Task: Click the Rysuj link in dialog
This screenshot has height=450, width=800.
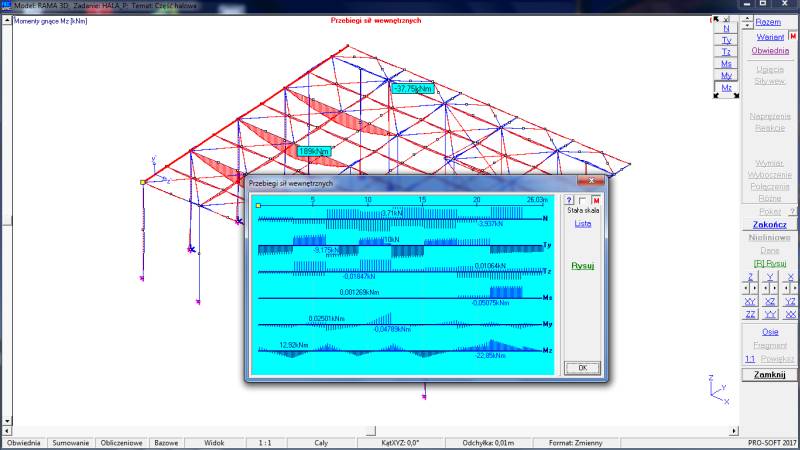Action: point(583,265)
